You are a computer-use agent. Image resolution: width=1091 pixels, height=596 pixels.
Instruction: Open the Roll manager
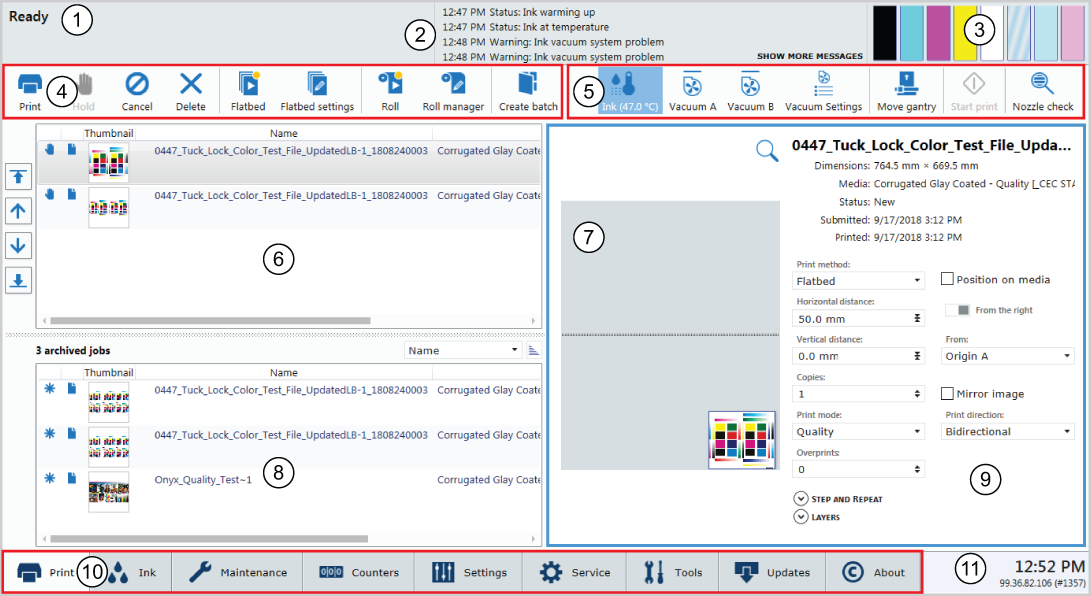[452, 91]
